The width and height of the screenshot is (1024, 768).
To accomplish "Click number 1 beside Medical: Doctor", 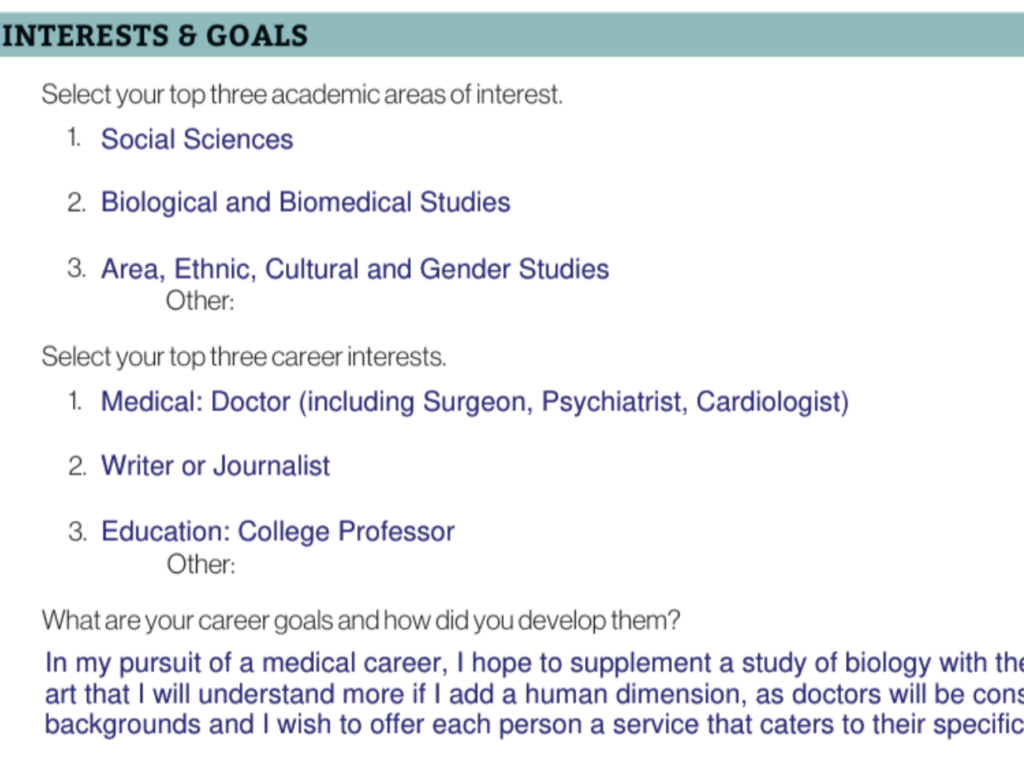I will 75,400.
